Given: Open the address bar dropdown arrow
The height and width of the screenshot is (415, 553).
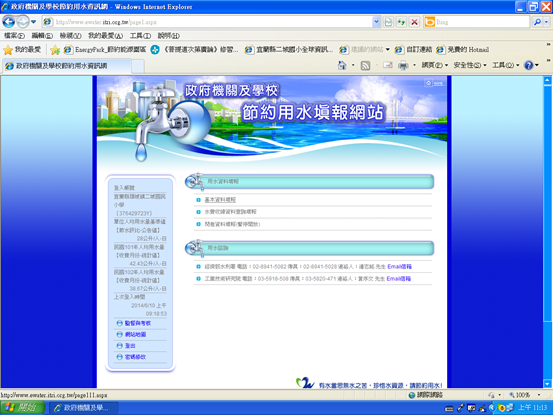Looking at the screenshot, I should pyautogui.click(x=376, y=22).
